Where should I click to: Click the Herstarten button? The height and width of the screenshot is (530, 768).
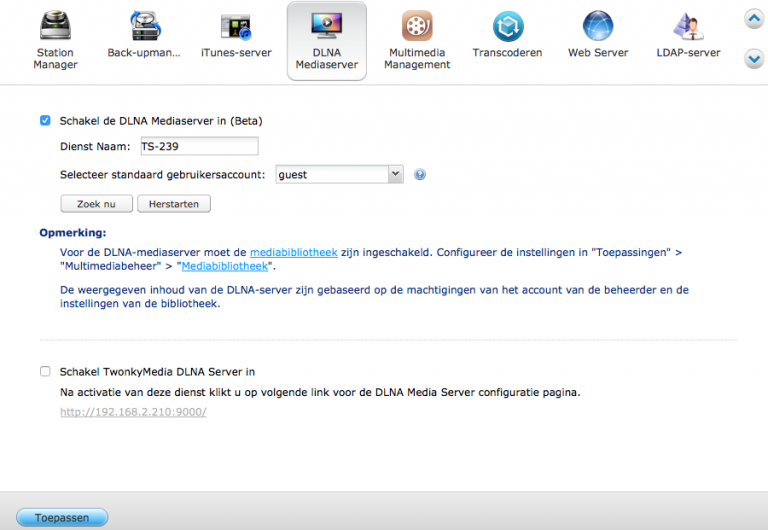pyautogui.click(x=173, y=204)
